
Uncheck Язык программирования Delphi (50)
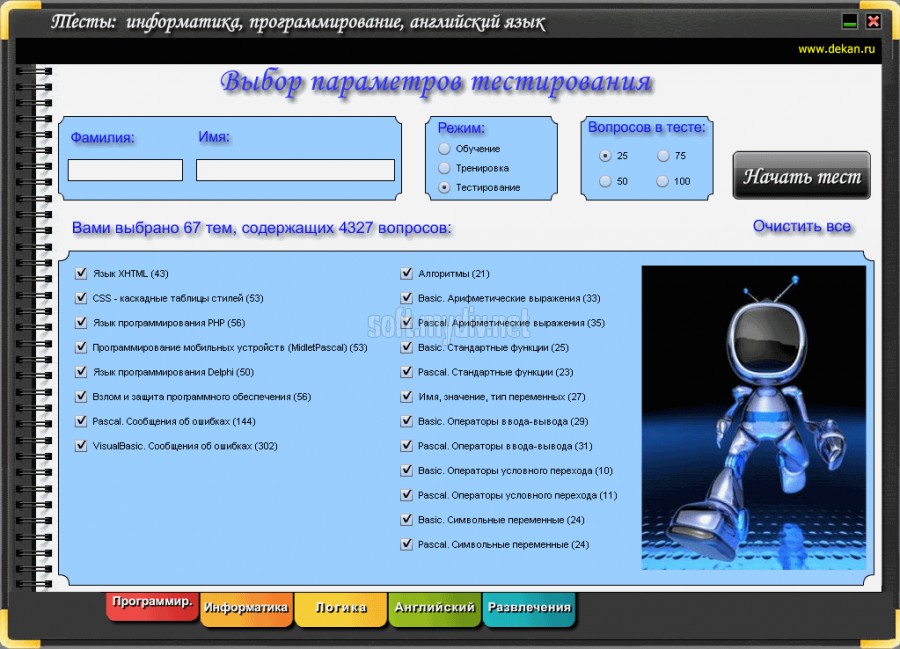tap(81, 372)
